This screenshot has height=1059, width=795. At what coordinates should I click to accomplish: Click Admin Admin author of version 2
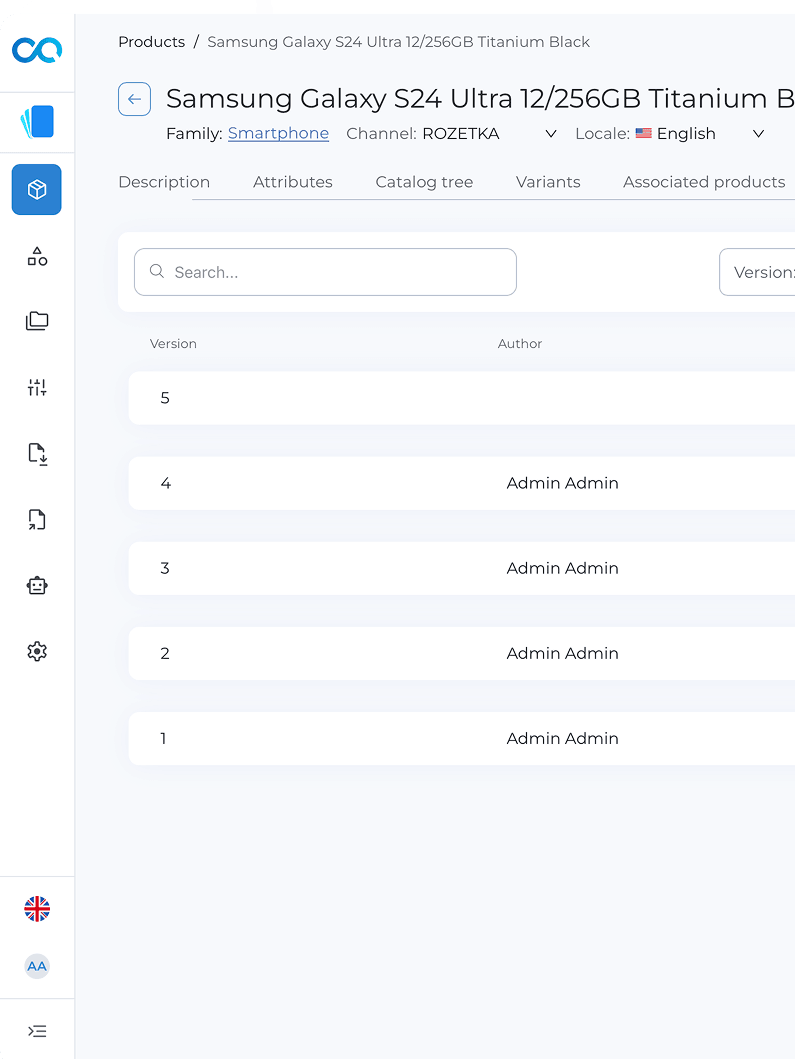click(563, 653)
